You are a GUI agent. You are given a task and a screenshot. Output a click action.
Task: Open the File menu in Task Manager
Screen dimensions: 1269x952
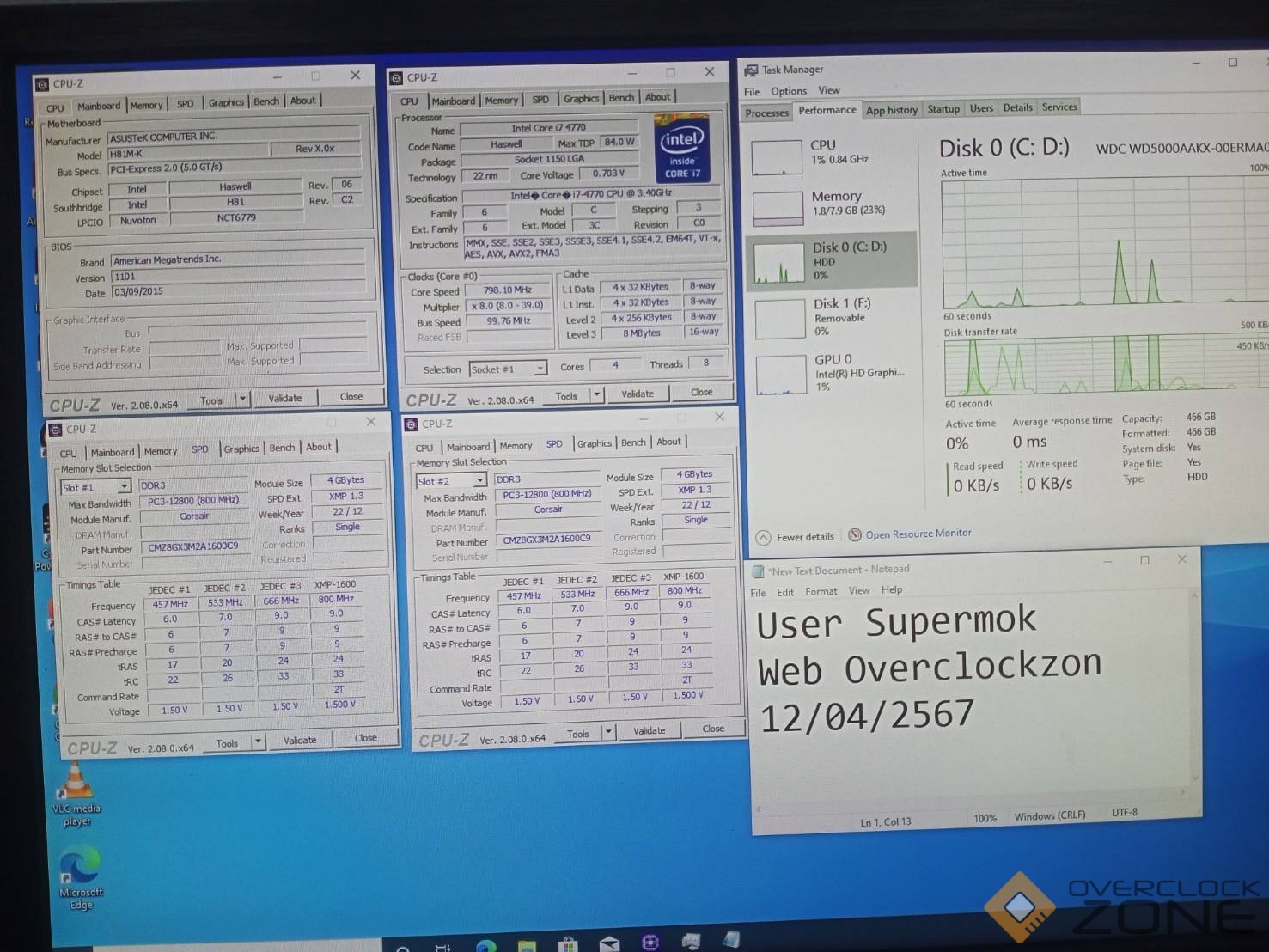(x=752, y=92)
